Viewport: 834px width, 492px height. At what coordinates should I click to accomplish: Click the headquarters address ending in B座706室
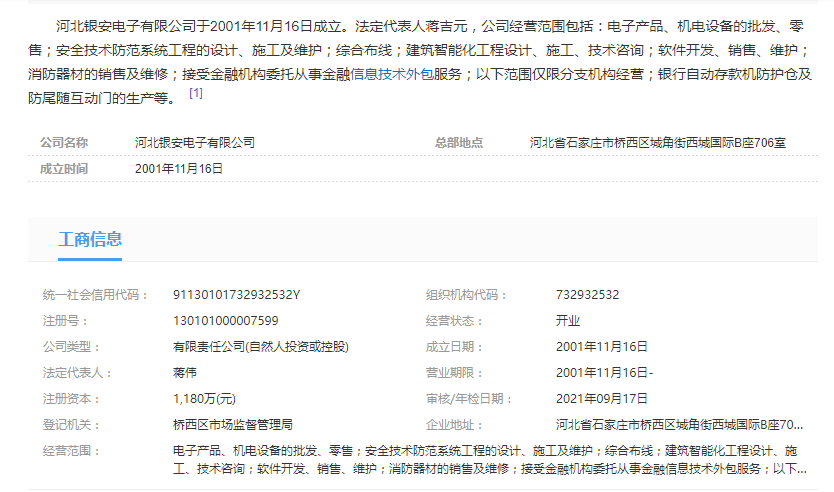tap(658, 143)
